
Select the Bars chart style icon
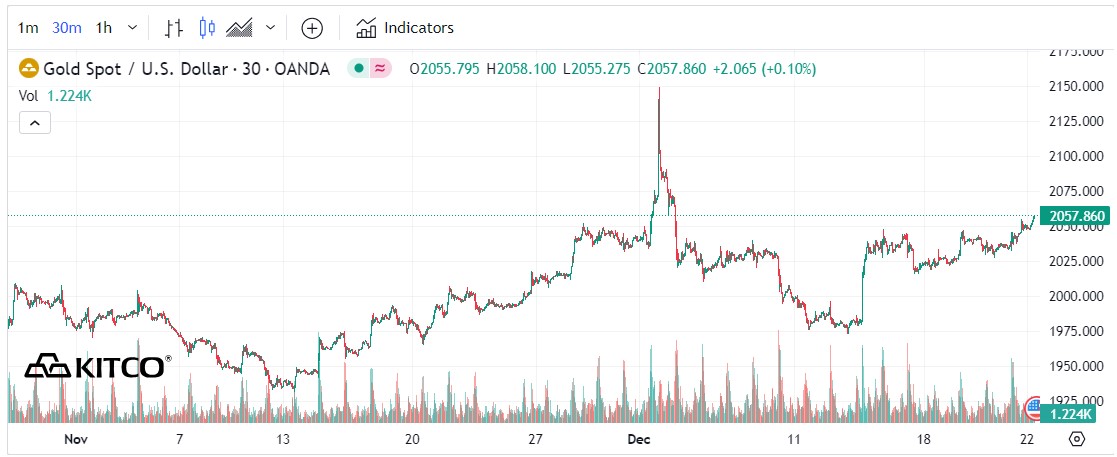tap(174, 28)
